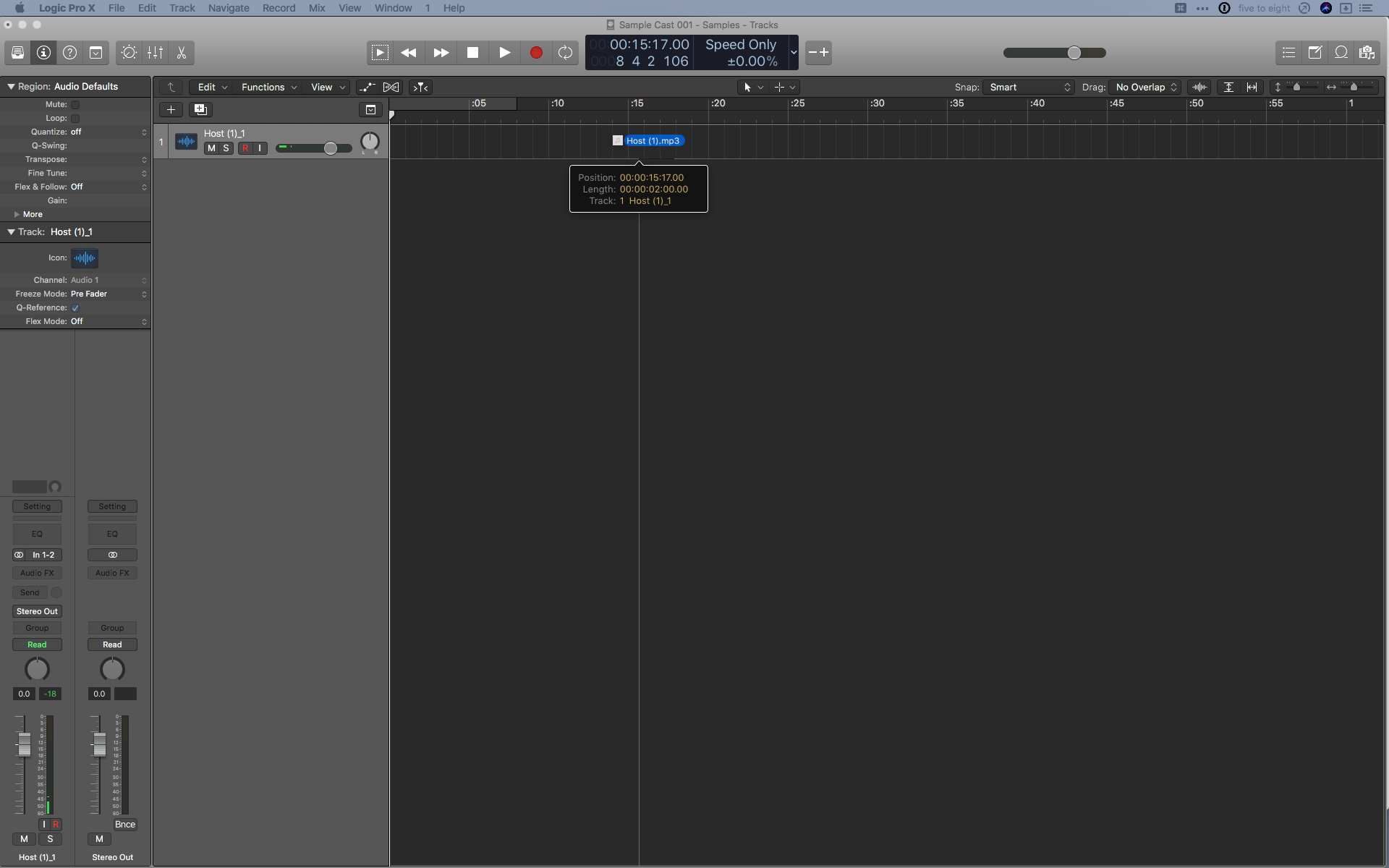Image resolution: width=1389 pixels, height=868 pixels.
Task: Collapse the Region Audio Defaults section
Action: coord(11,87)
